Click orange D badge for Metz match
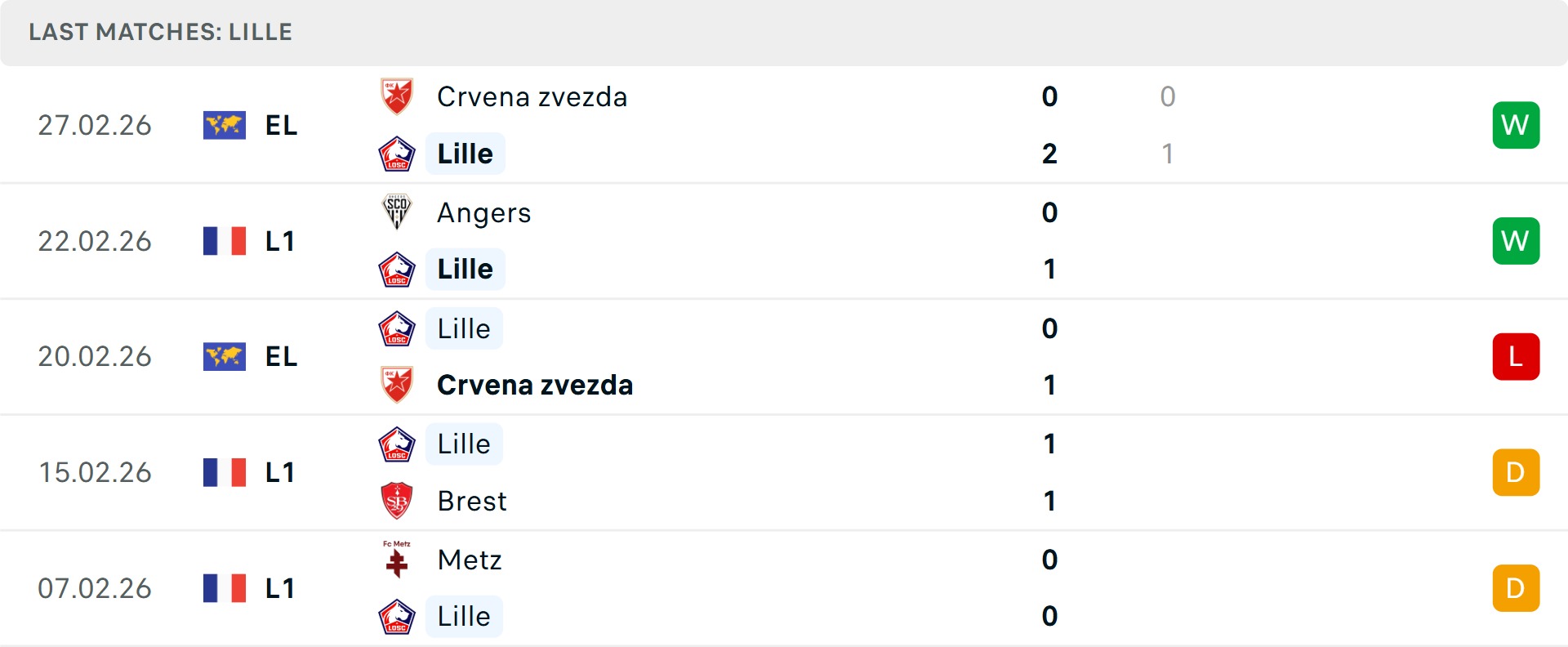Image resolution: width=1568 pixels, height=647 pixels. pos(1516,588)
